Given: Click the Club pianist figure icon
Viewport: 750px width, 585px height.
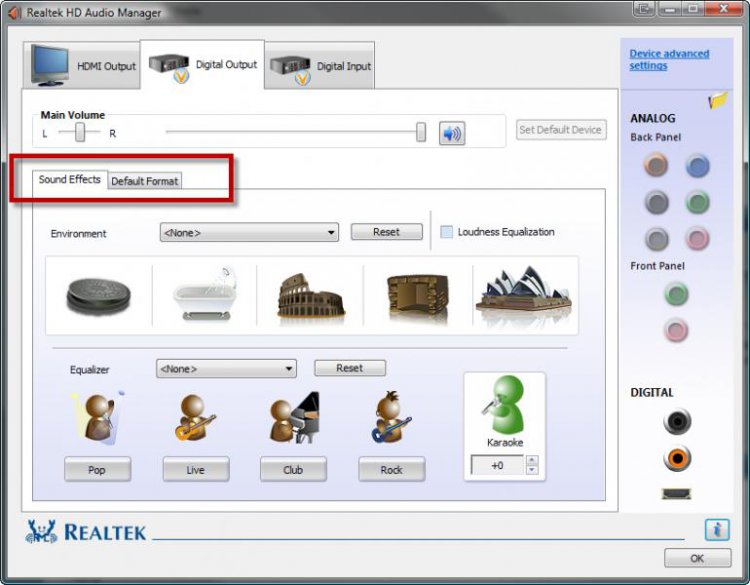Looking at the screenshot, I should [x=295, y=418].
